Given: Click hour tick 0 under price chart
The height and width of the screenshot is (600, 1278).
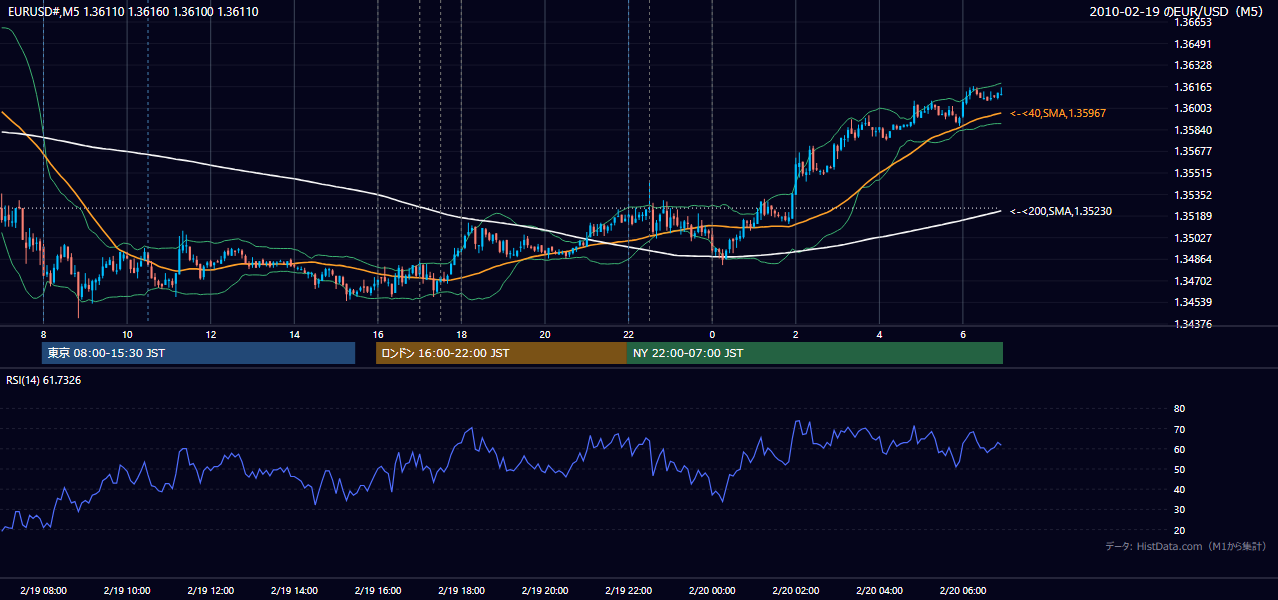Looking at the screenshot, I should pos(712,334).
